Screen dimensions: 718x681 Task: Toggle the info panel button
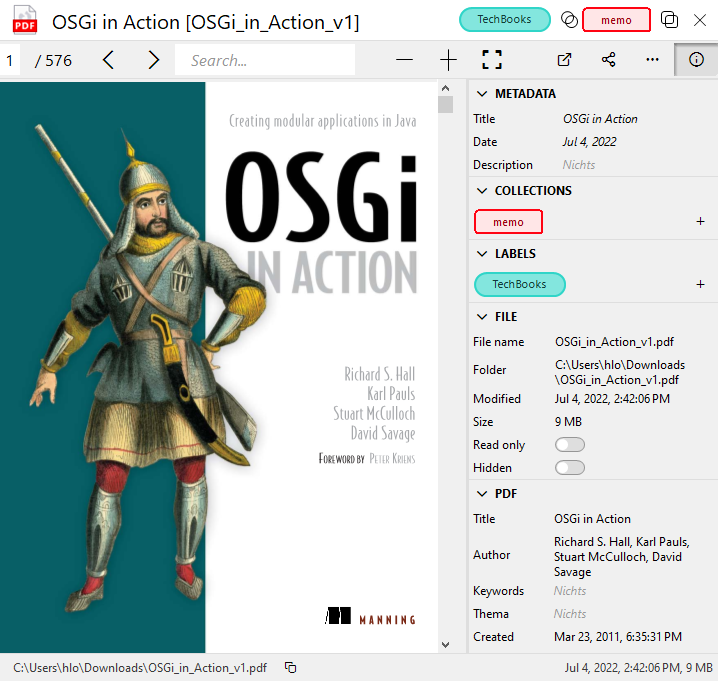point(696,60)
